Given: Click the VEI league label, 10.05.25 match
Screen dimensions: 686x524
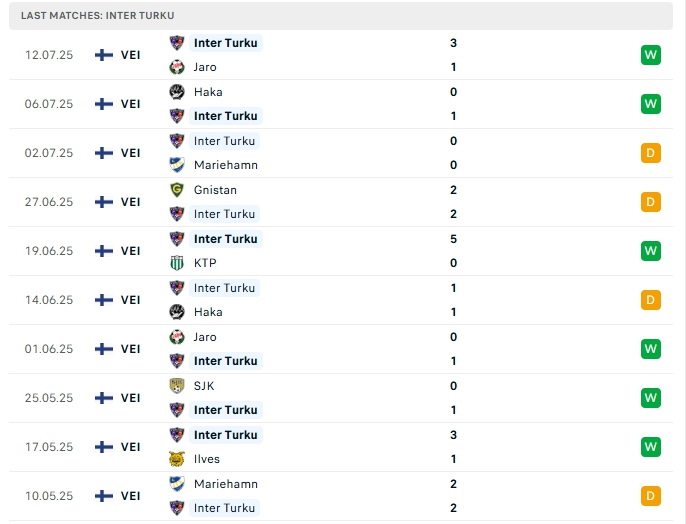Looking at the screenshot, I should tap(131, 496).
